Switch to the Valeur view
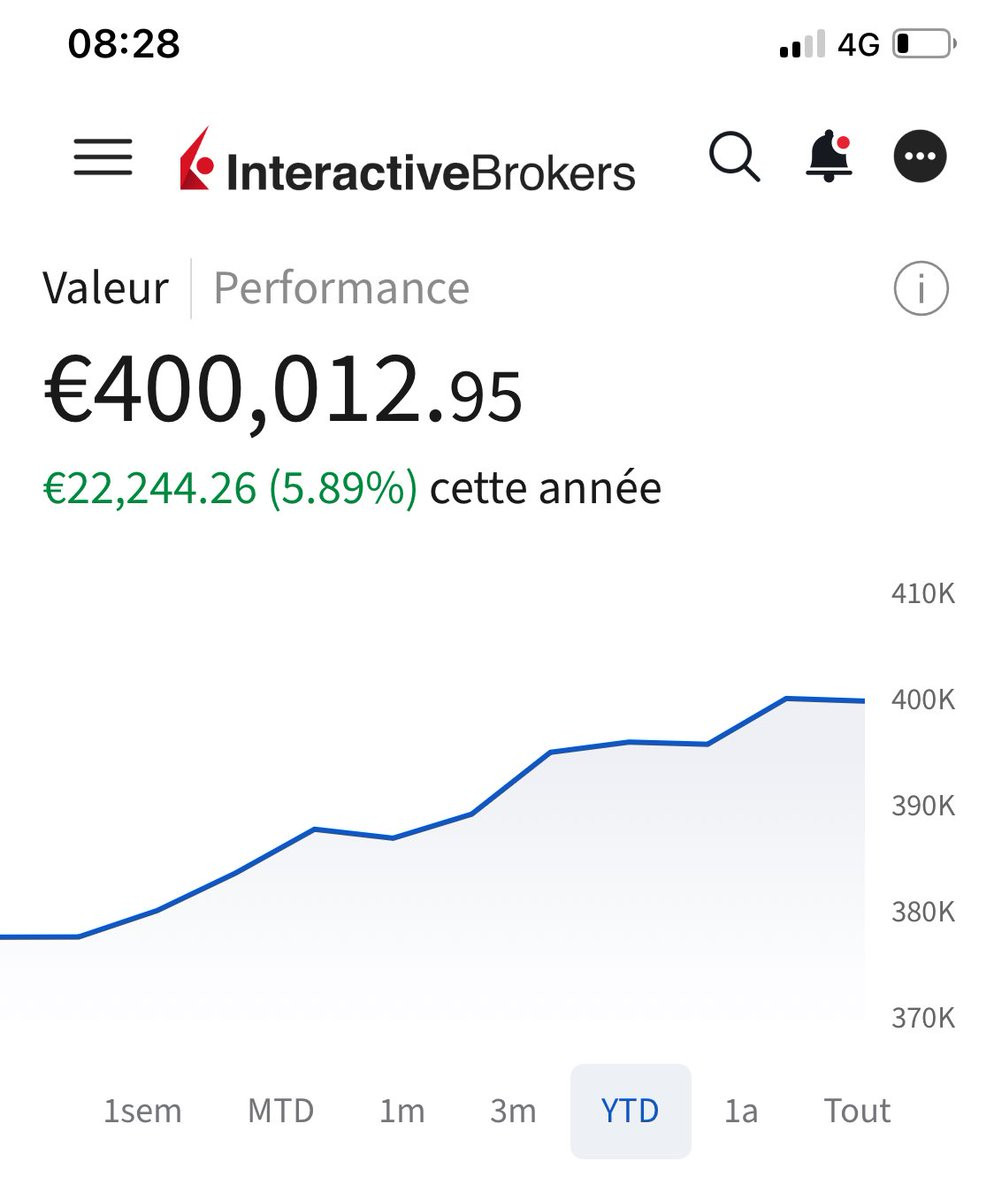994x1200 pixels. [105, 288]
